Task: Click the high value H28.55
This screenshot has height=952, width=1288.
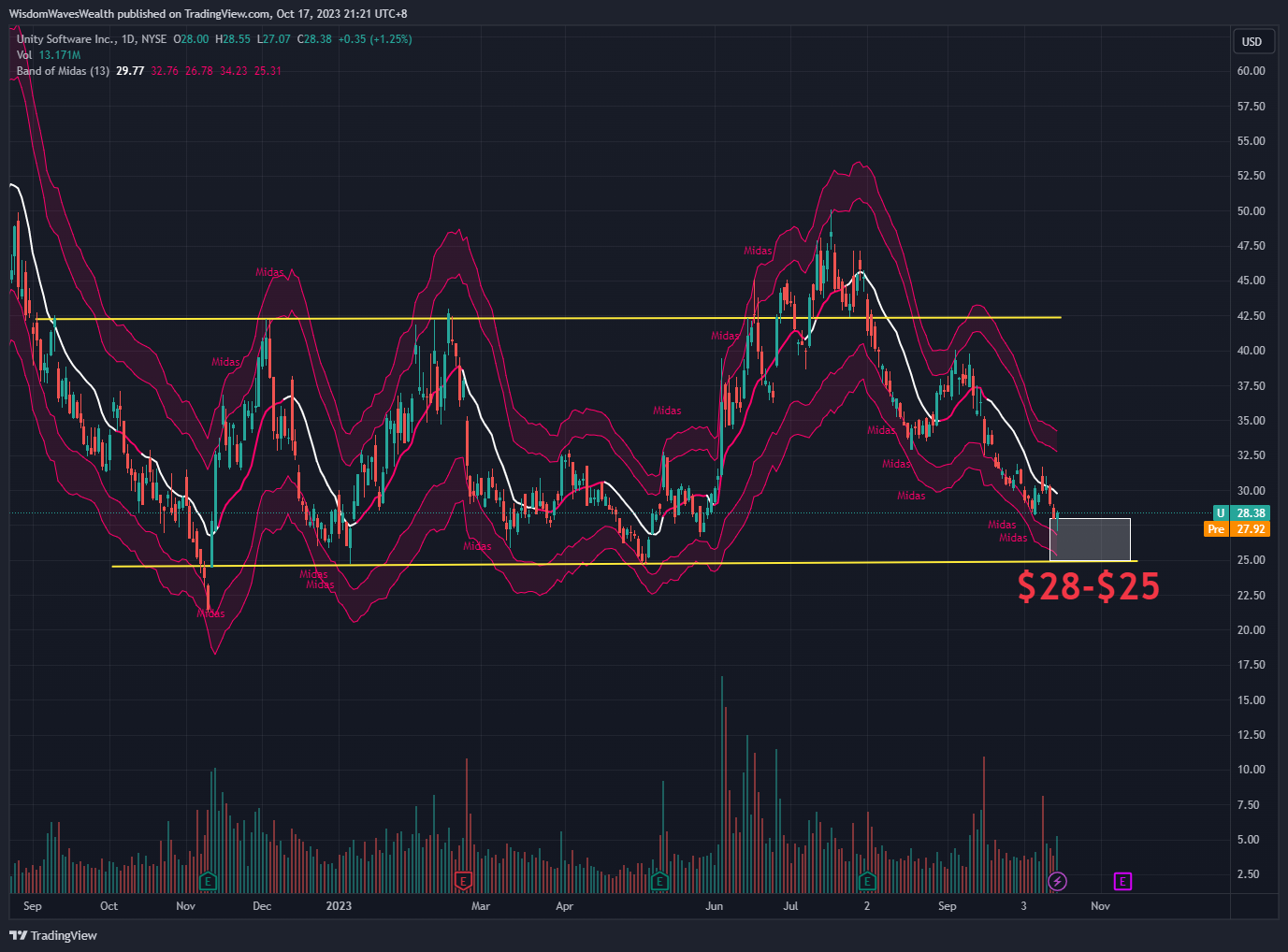Action: [233, 39]
